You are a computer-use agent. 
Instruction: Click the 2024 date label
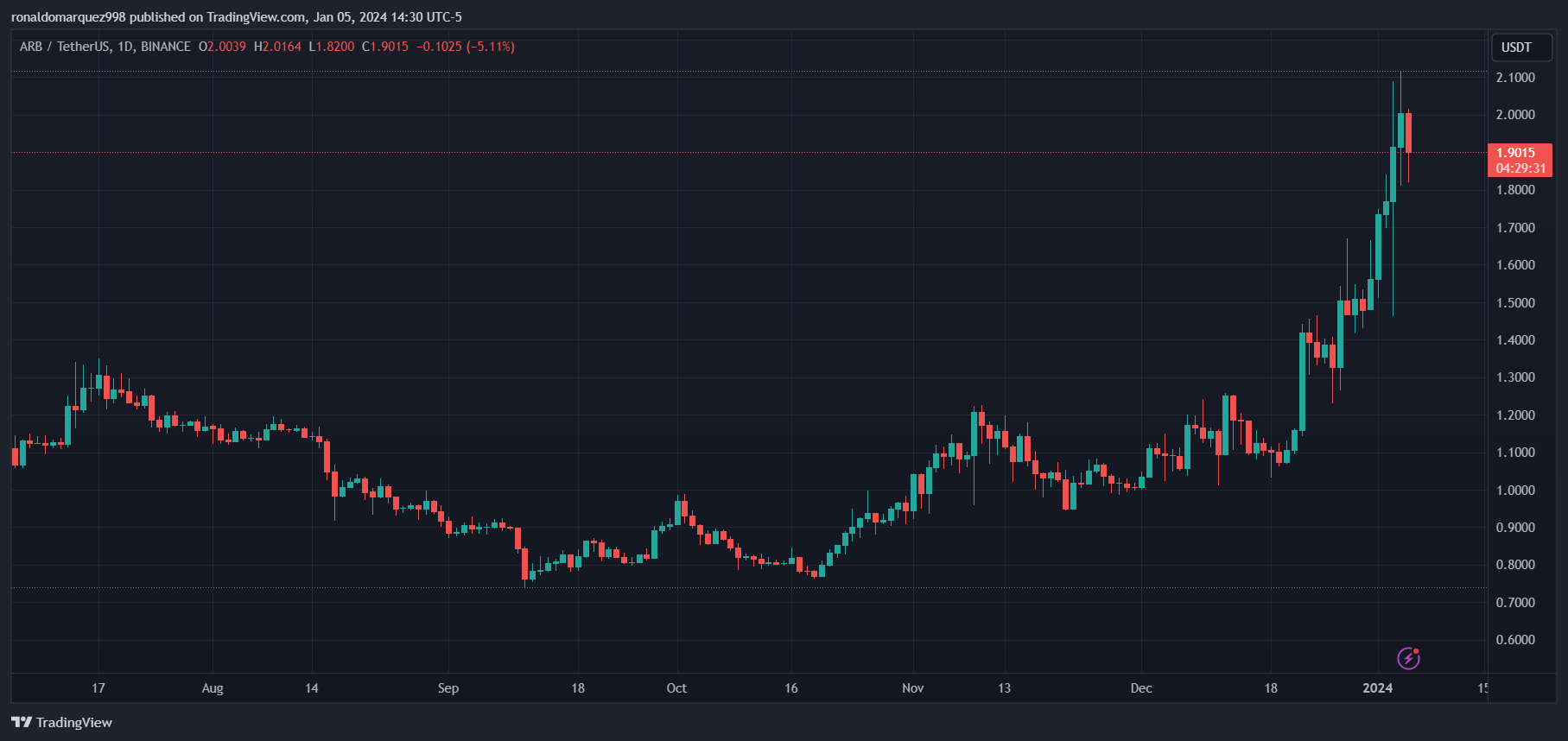pyautogui.click(x=1377, y=688)
